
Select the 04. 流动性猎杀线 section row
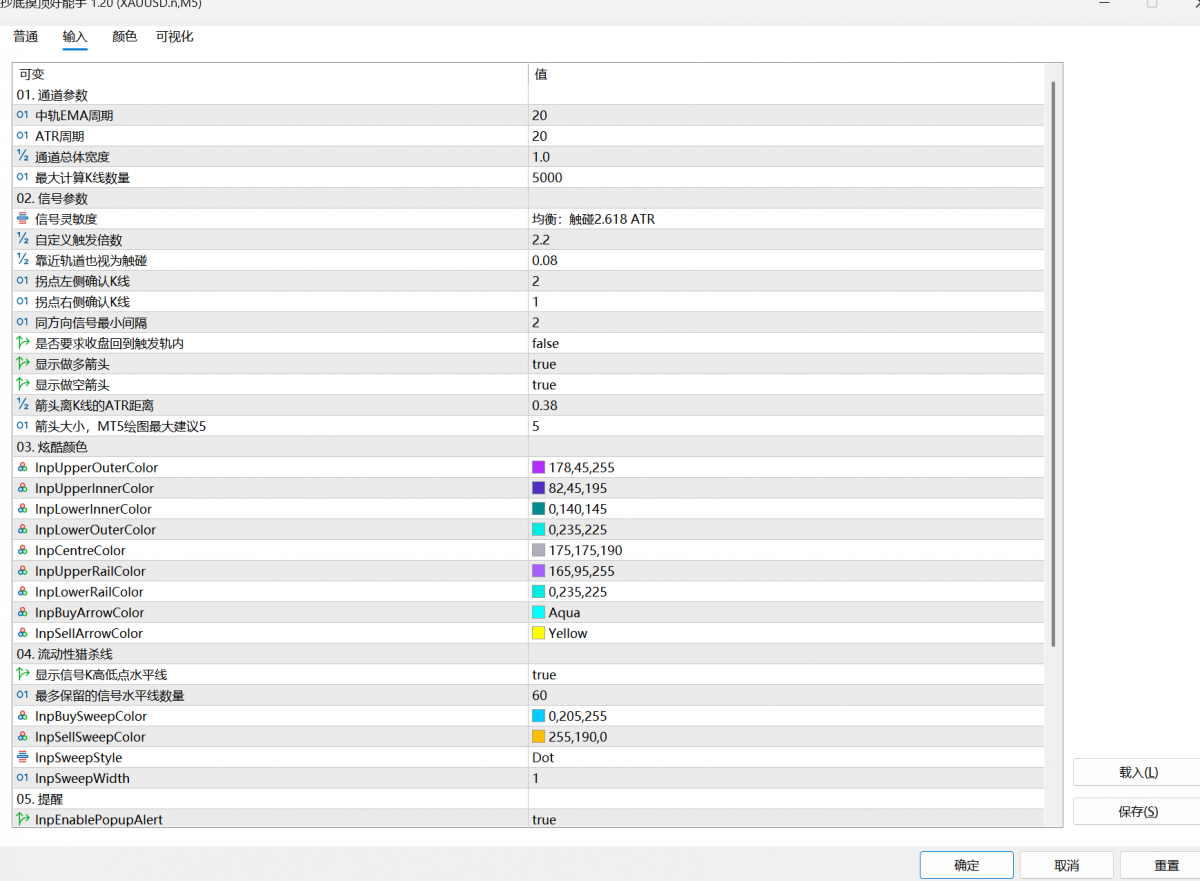click(528, 654)
